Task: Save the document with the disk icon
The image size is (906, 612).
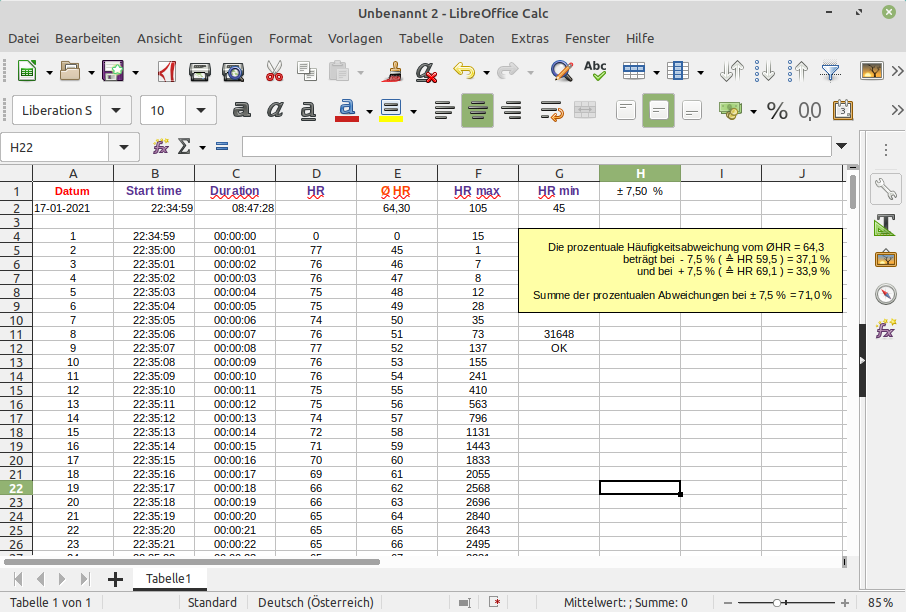Action: [113, 72]
